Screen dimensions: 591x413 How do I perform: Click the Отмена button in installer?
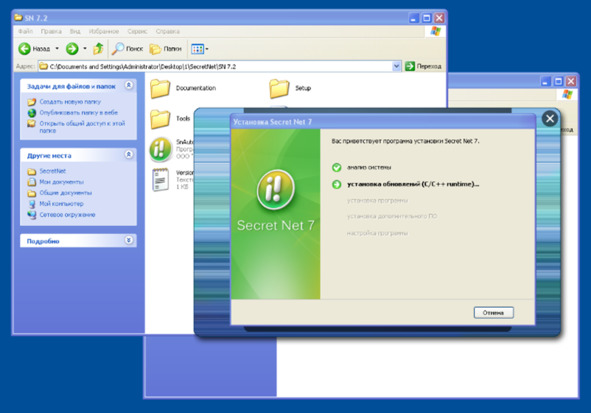click(493, 313)
